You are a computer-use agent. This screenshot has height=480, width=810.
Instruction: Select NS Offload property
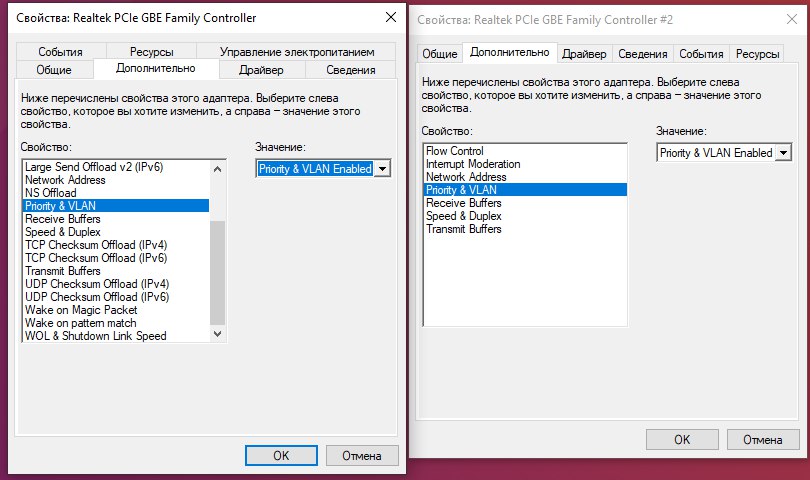point(116,193)
